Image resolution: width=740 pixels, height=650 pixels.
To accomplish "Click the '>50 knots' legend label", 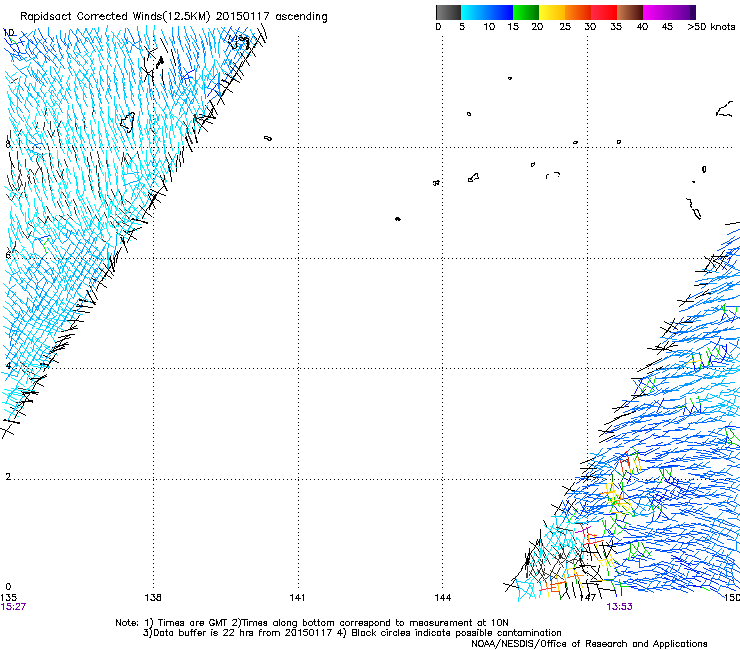I will pyautogui.click(x=711, y=27).
